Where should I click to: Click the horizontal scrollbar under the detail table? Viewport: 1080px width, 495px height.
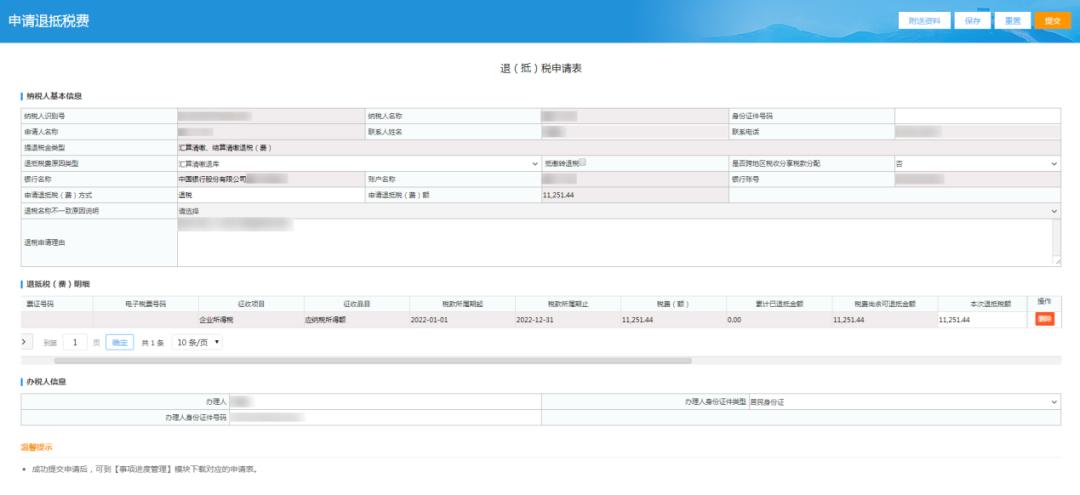[373, 361]
